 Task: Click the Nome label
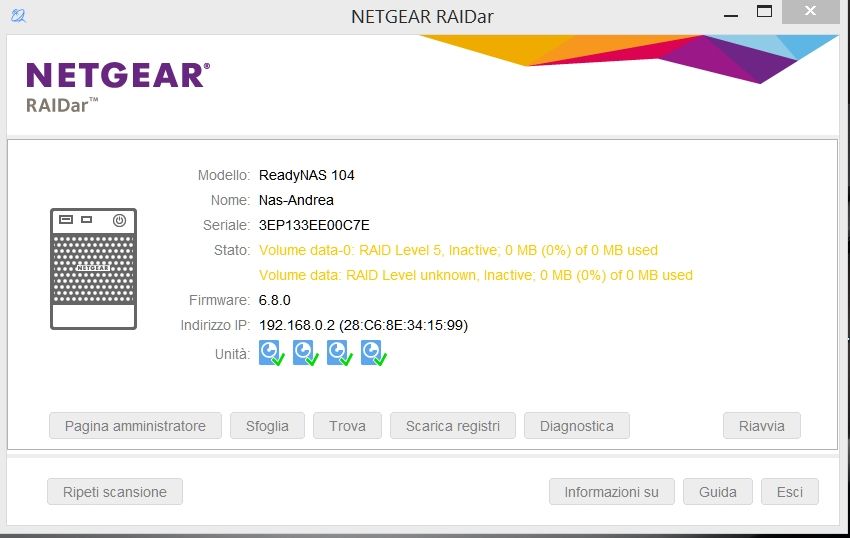pyautogui.click(x=230, y=200)
